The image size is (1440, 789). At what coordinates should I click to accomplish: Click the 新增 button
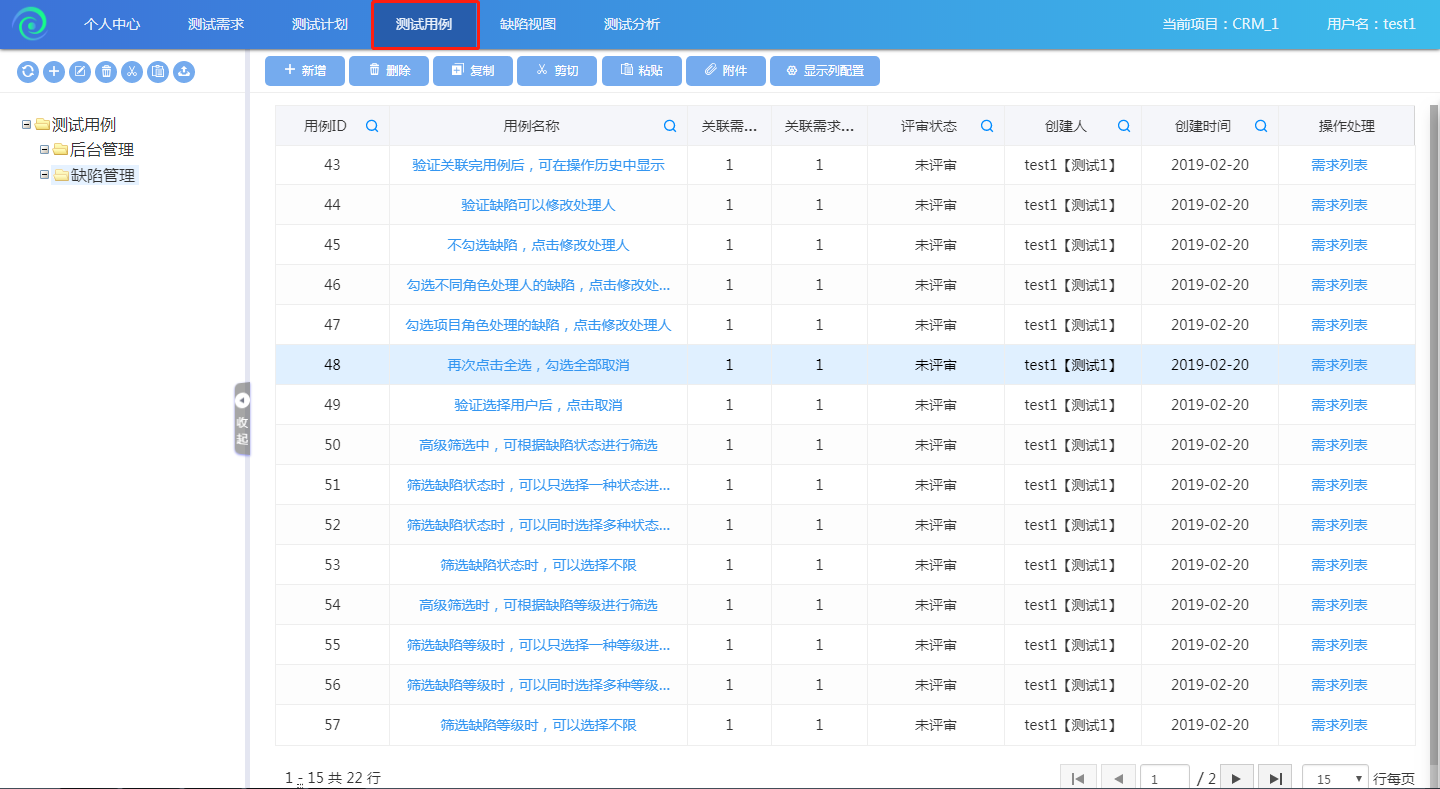point(305,71)
